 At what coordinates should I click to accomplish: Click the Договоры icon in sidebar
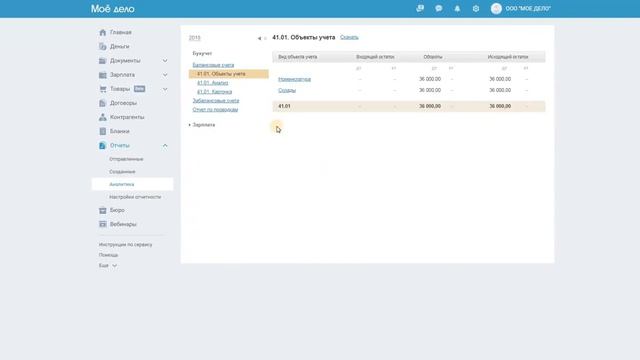click(102, 103)
